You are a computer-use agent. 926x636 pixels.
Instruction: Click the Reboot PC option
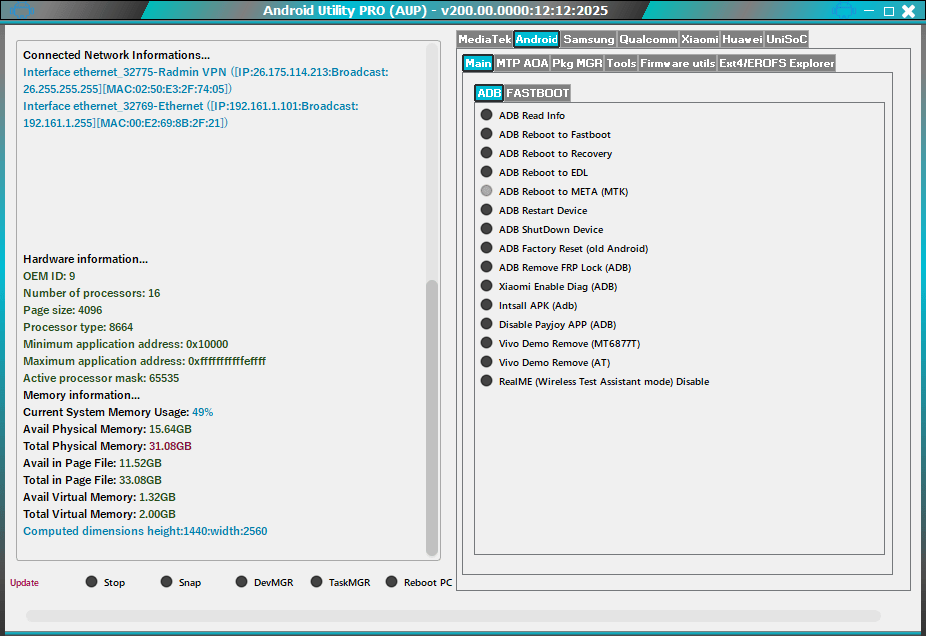click(x=419, y=582)
